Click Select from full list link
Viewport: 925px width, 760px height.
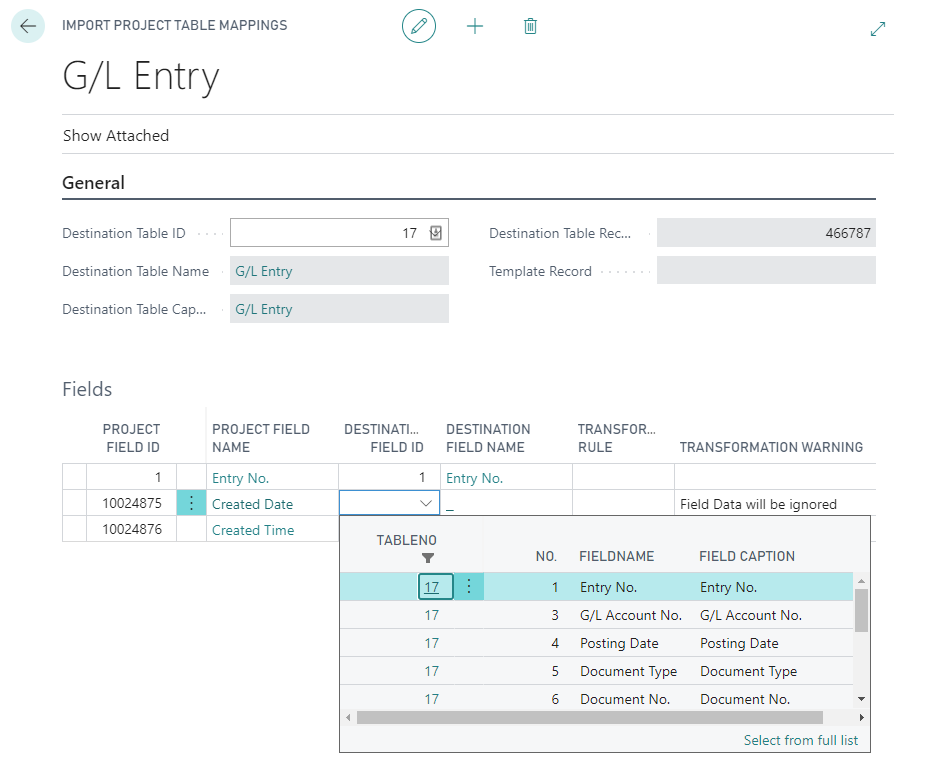tap(800, 740)
